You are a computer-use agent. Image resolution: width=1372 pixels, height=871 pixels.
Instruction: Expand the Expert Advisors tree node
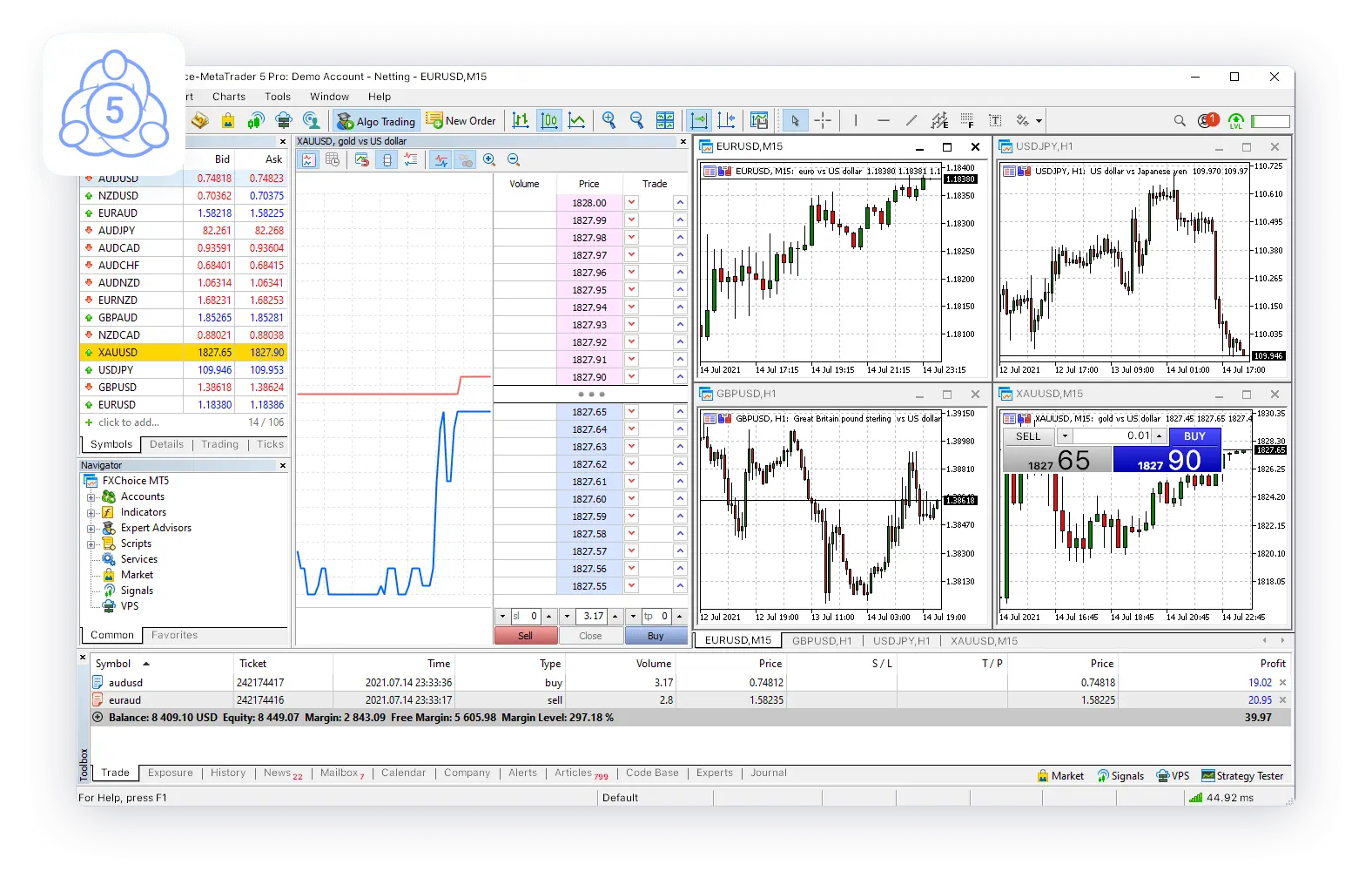91,529
